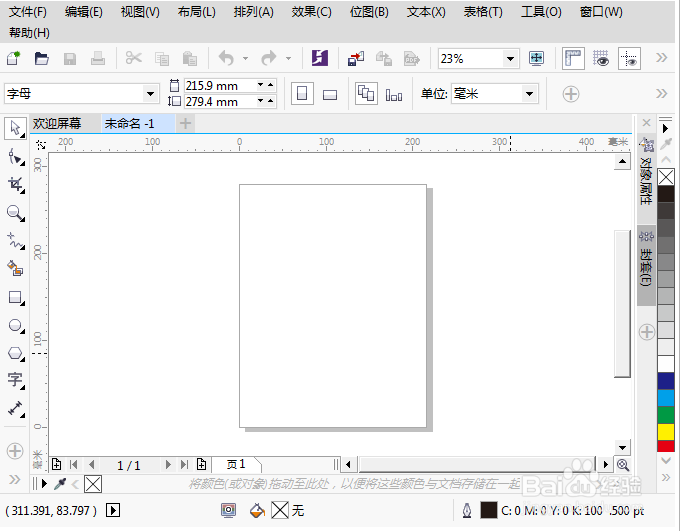This screenshot has height=531, width=680.
Task: Click the page height field 279.4 mm
Action: pos(219,102)
